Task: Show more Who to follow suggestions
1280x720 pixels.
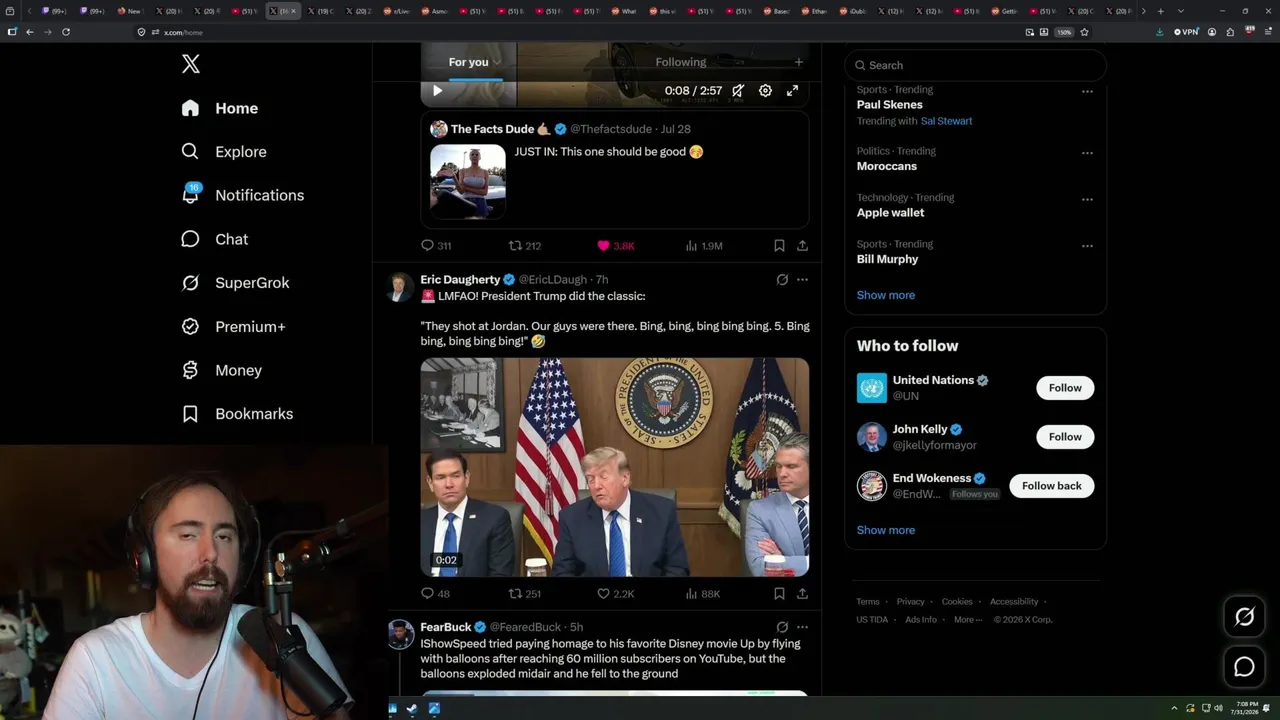Action: (885, 530)
